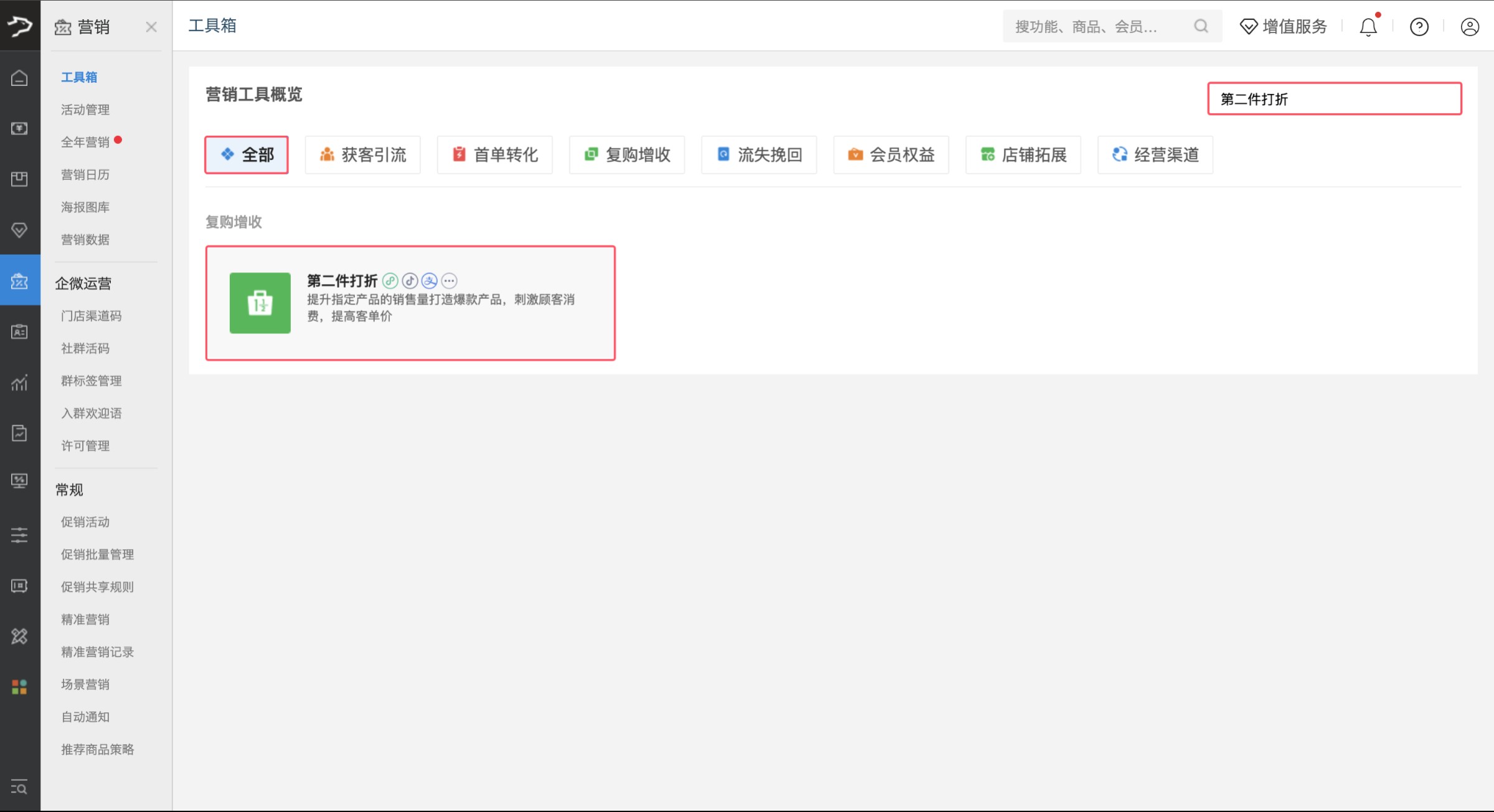The height and width of the screenshot is (812, 1494).
Task: Switch to the 流失挽回 tab
Action: 759,154
